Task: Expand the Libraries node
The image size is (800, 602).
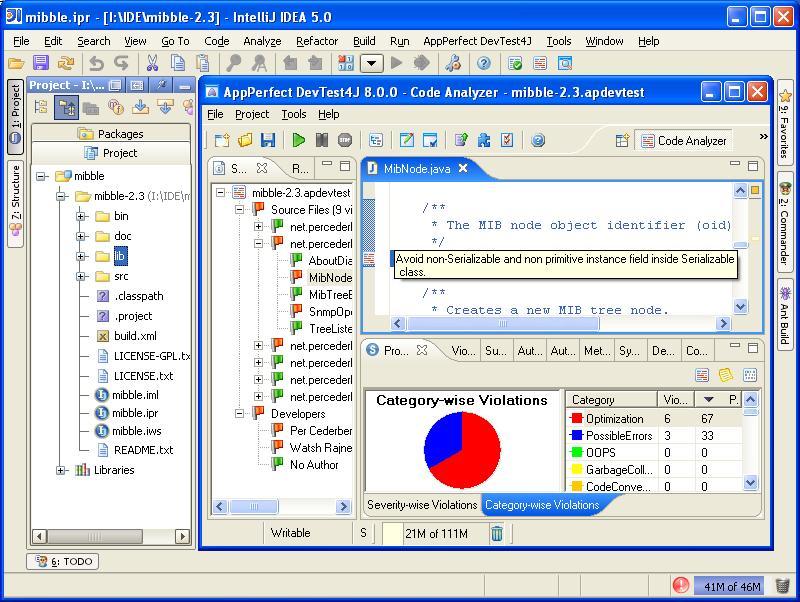Action: pyautogui.click(x=60, y=470)
